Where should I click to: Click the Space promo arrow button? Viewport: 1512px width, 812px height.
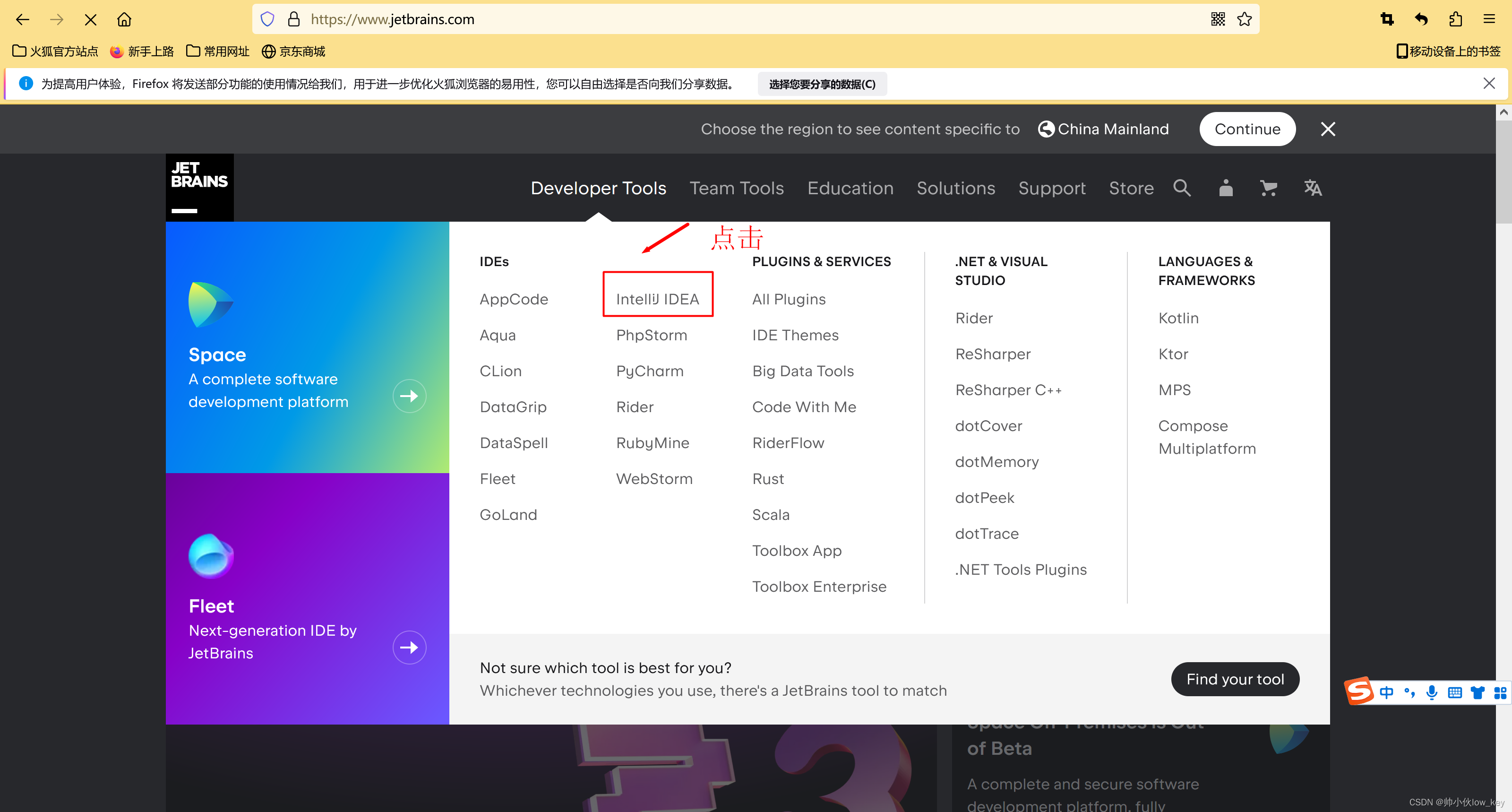click(409, 396)
